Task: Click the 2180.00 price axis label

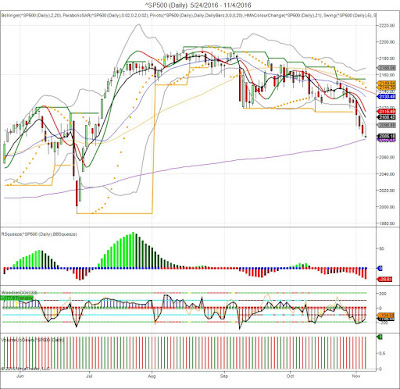Action: point(387,58)
